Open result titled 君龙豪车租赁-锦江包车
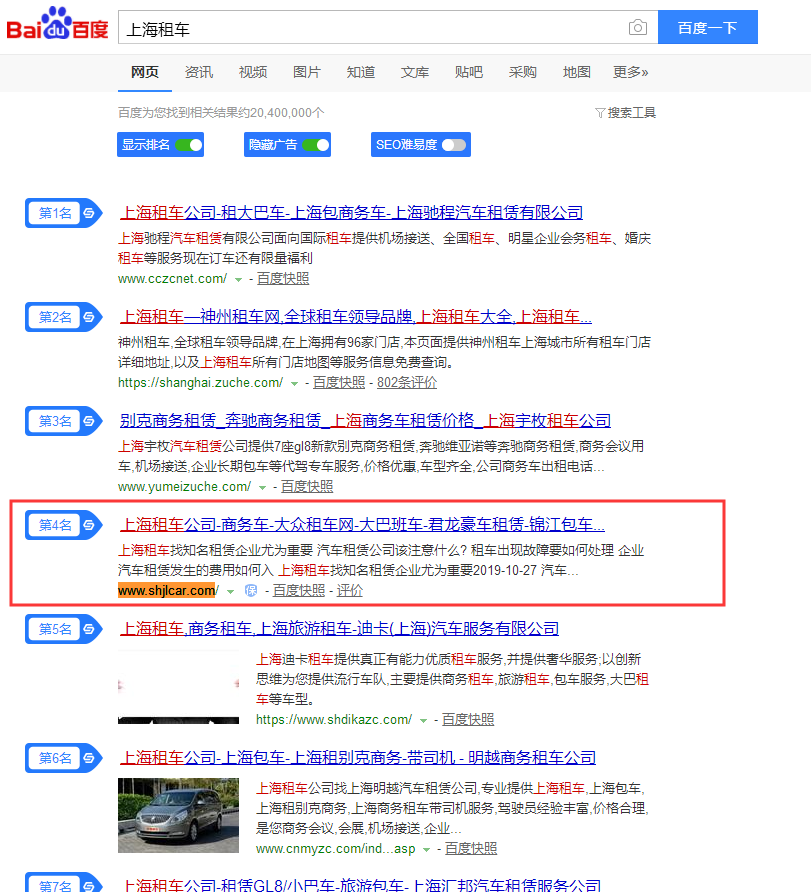Screen dimensions: 811x892 click(x=362, y=525)
